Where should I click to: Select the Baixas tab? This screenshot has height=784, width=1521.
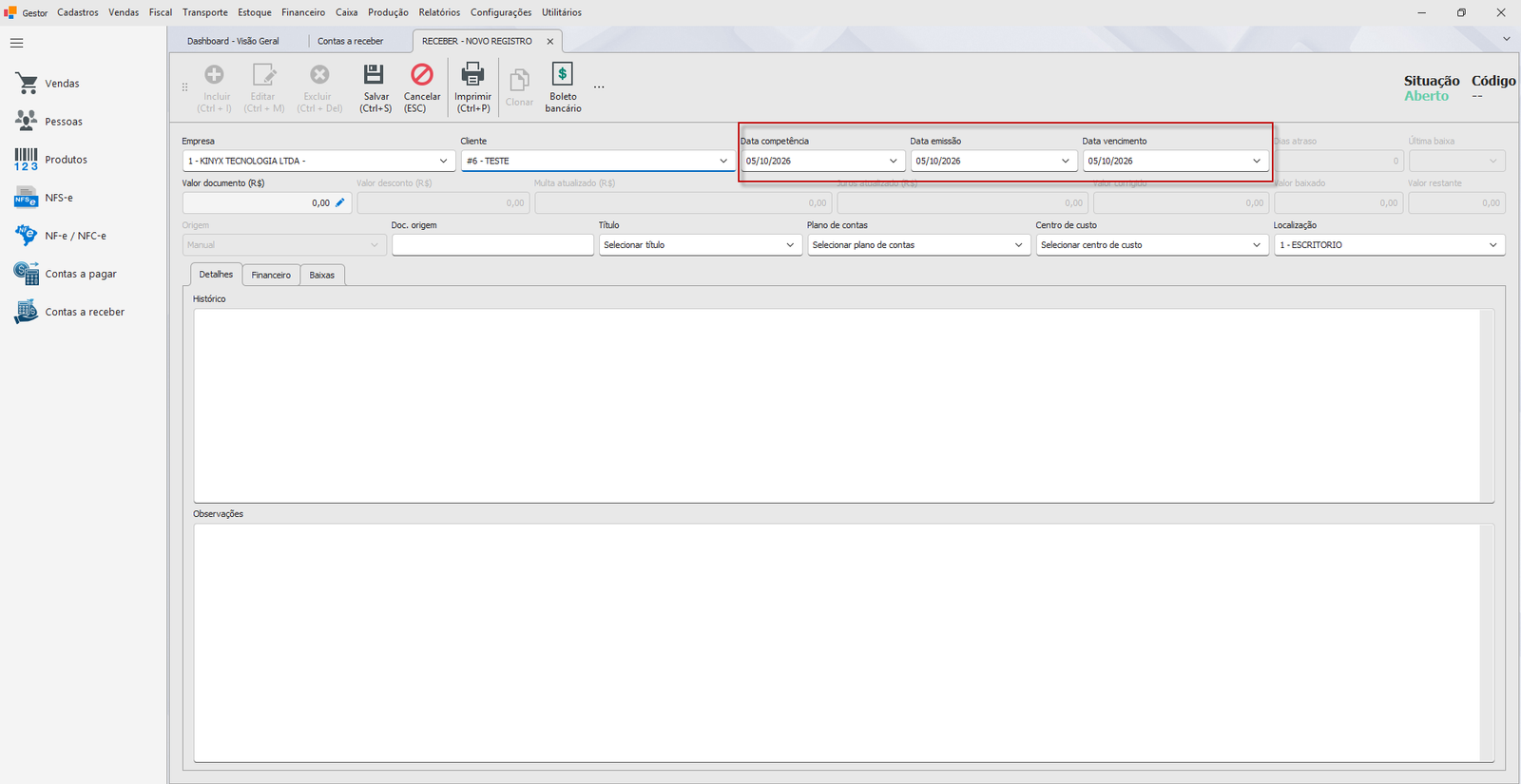322,276
